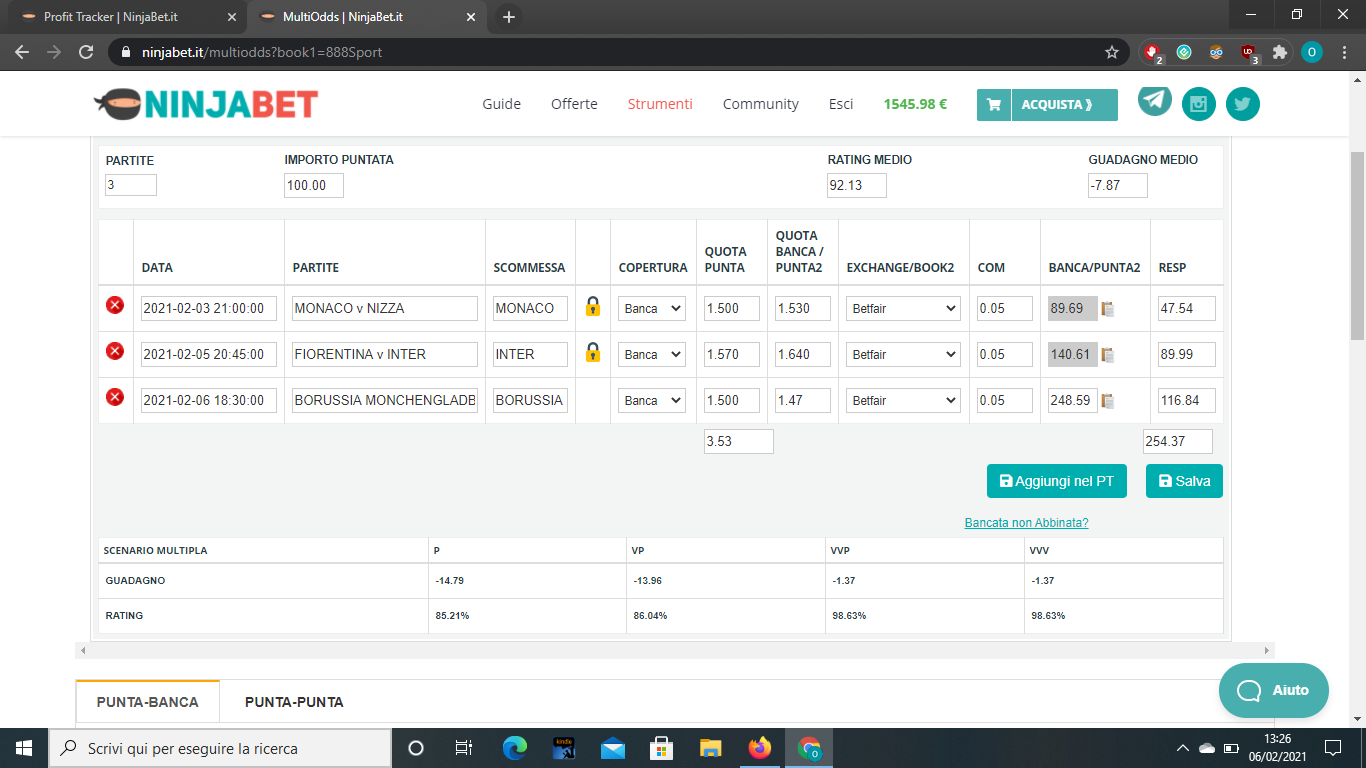The height and width of the screenshot is (768, 1366).
Task: Copy the 89.69 bank stake to clipboard
Action: point(1108,309)
